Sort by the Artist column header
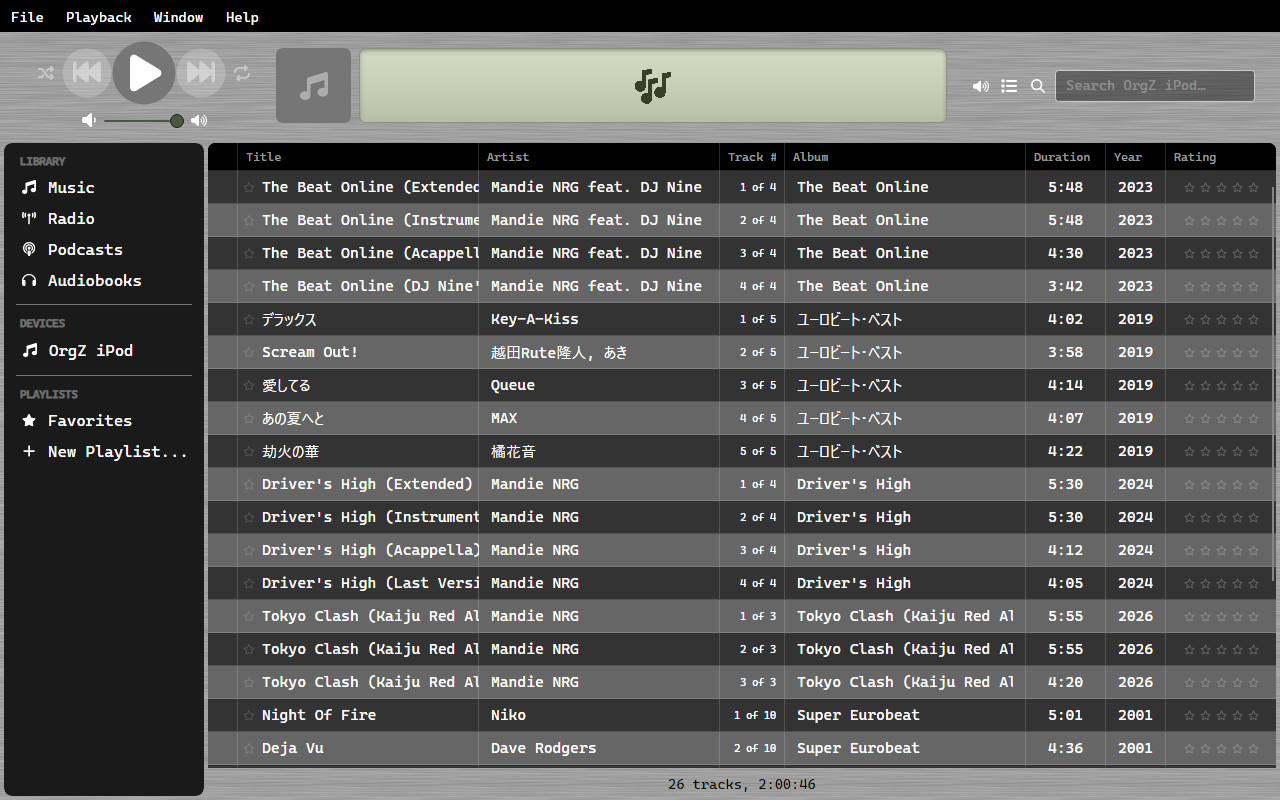This screenshot has height=800, width=1280. tap(599, 157)
